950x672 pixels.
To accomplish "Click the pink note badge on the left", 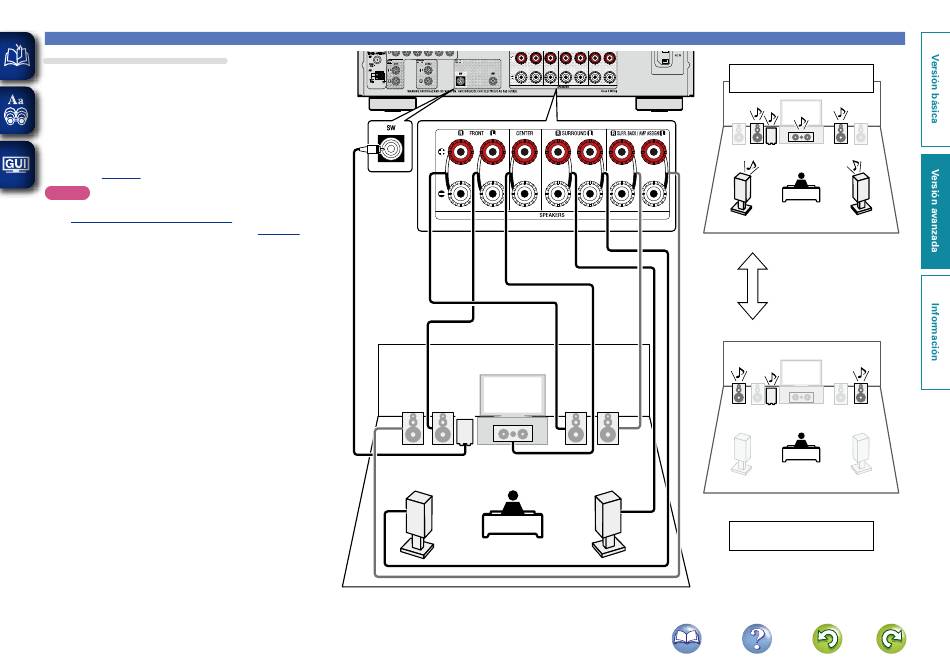I will tap(67, 193).
